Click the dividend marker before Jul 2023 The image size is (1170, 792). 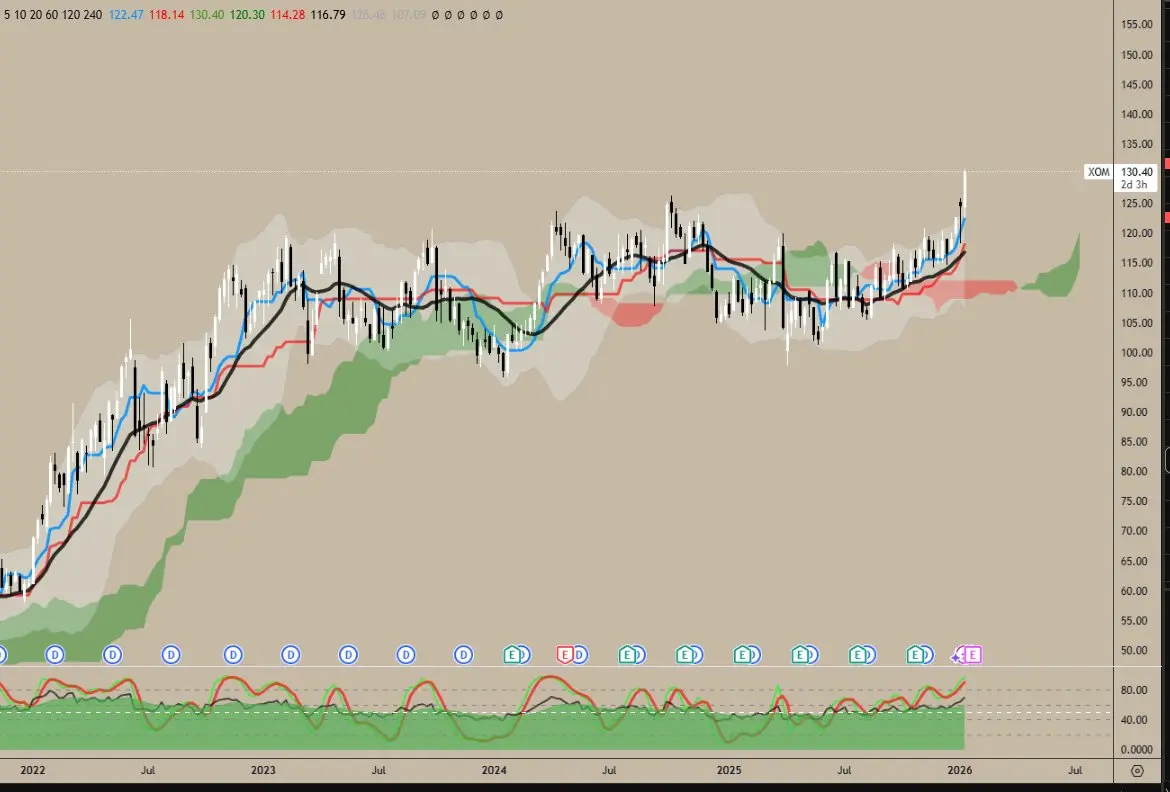point(348,655)
